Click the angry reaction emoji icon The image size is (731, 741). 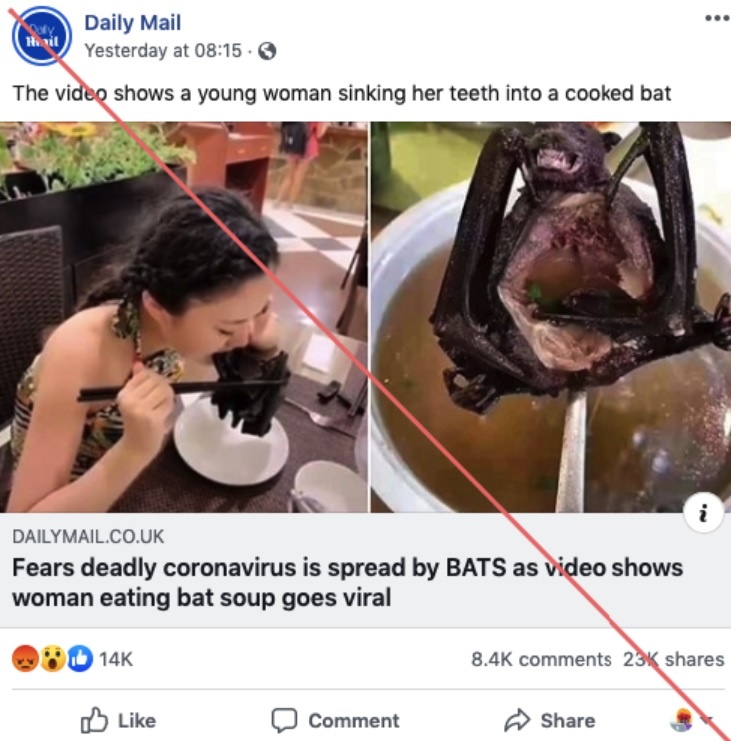[25, 659]
